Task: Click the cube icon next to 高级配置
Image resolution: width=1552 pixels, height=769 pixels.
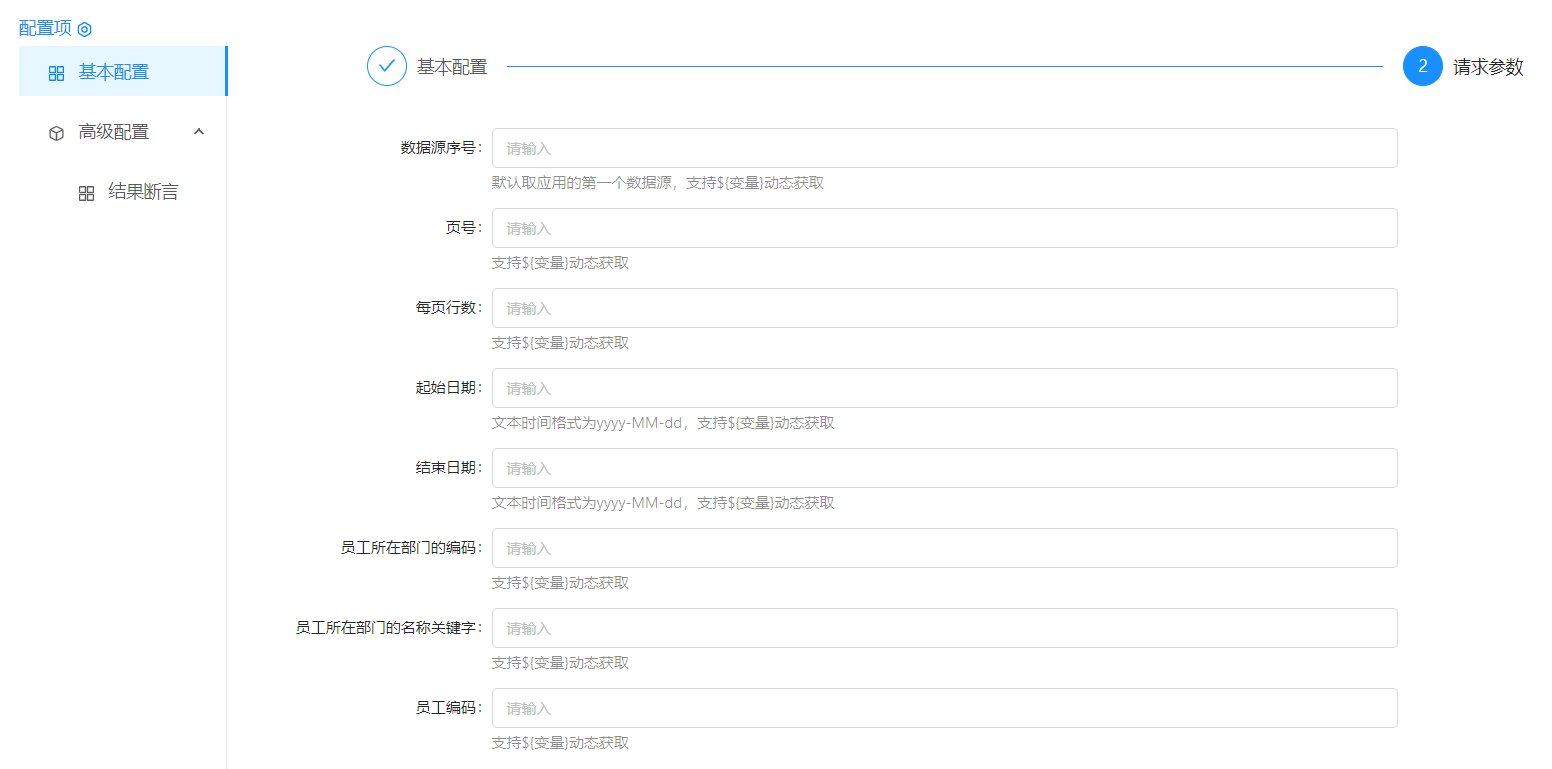Action: coord(57,133)
